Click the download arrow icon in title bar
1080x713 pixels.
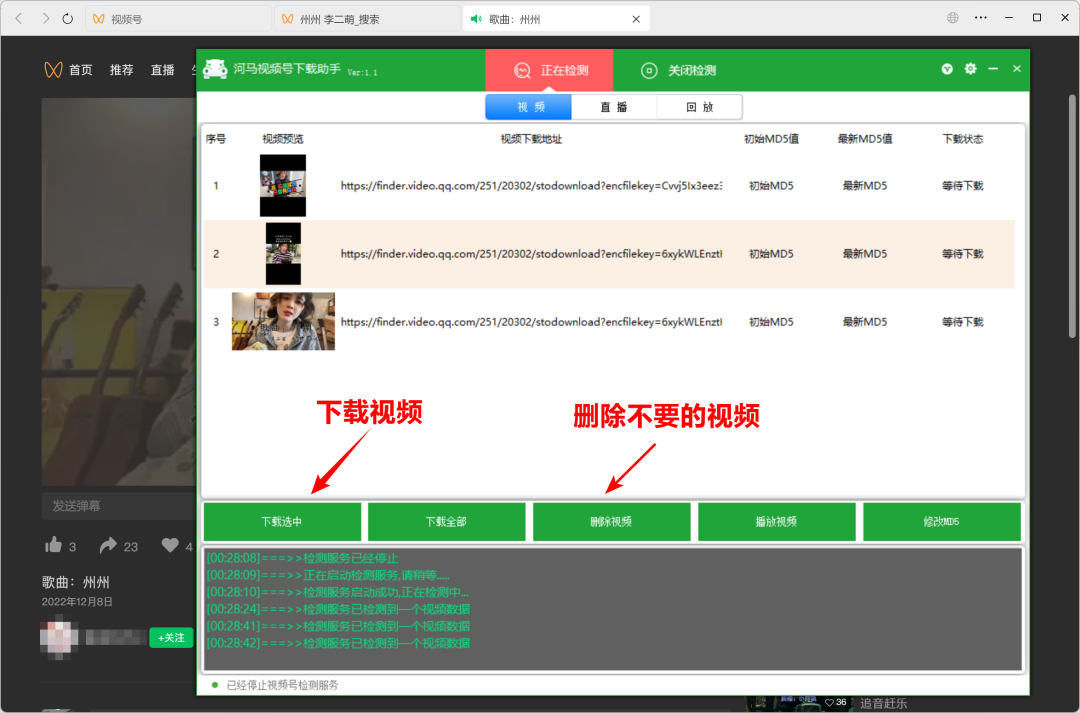[945, 69]
